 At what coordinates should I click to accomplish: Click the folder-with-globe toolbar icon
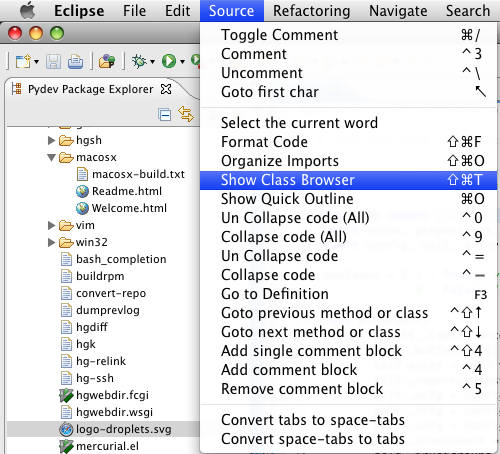(107, 61)
